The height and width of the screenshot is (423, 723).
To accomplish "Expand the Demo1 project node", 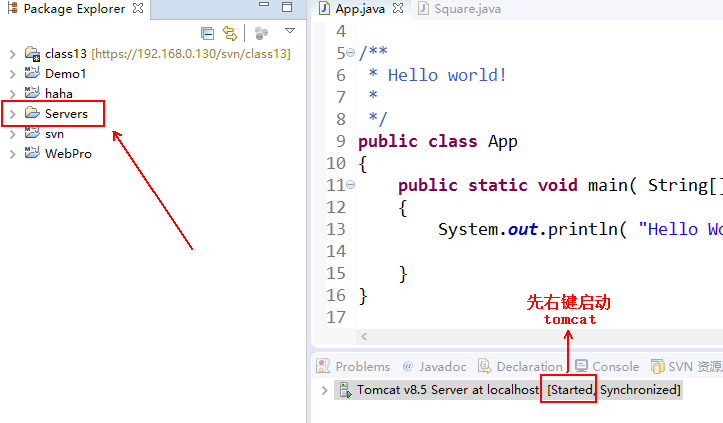I will click(x=12, y=74).
